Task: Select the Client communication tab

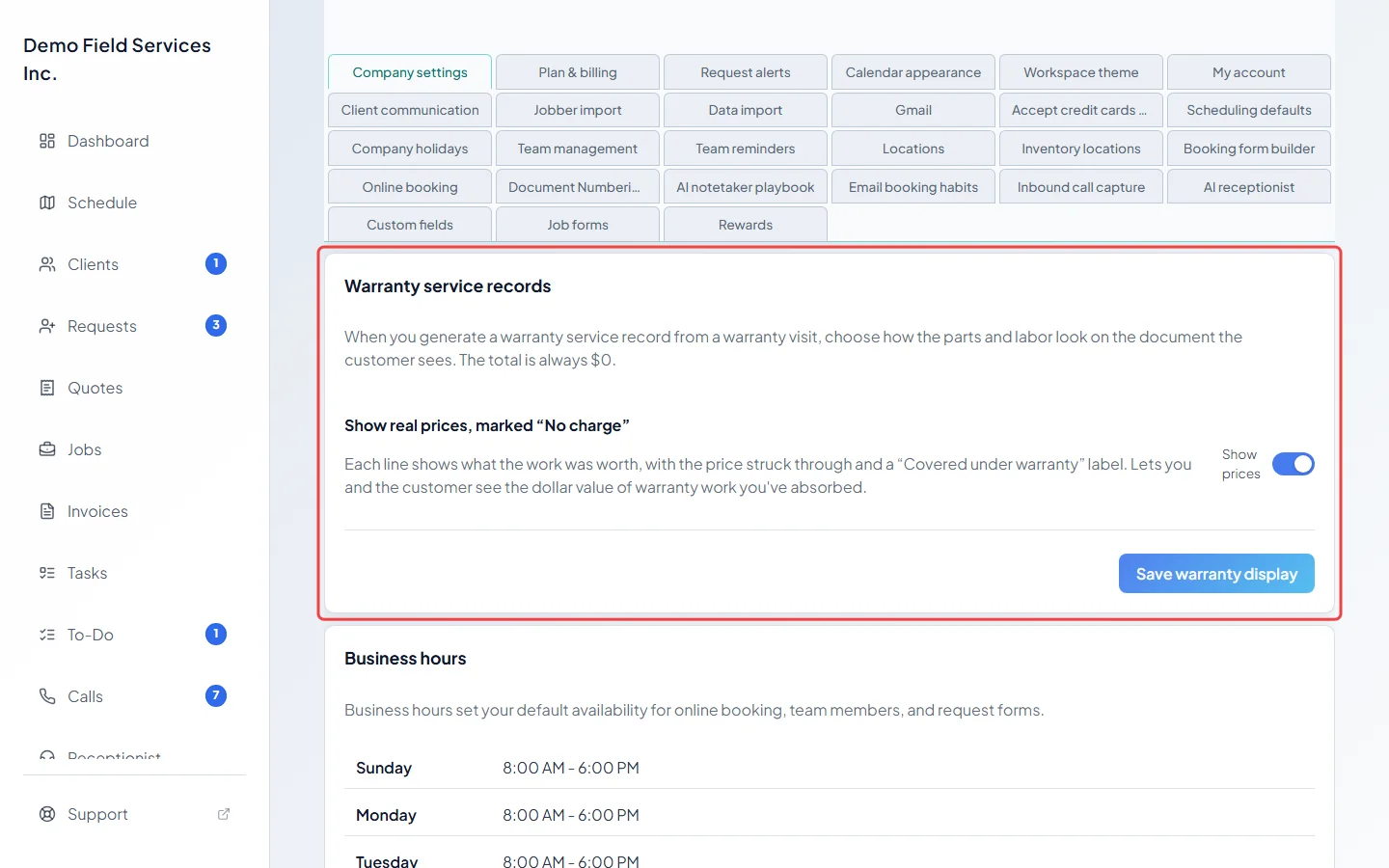Action: [410, 110]
